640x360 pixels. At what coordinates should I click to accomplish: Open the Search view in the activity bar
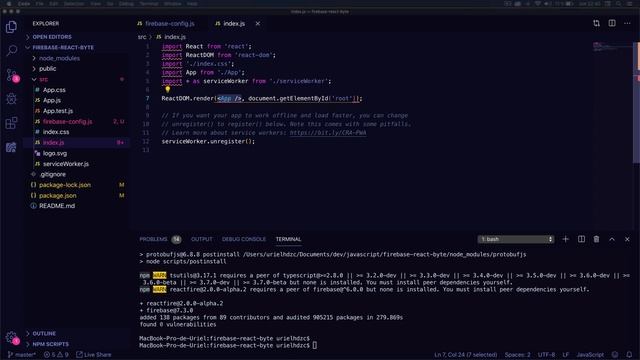tap(11, 51)
